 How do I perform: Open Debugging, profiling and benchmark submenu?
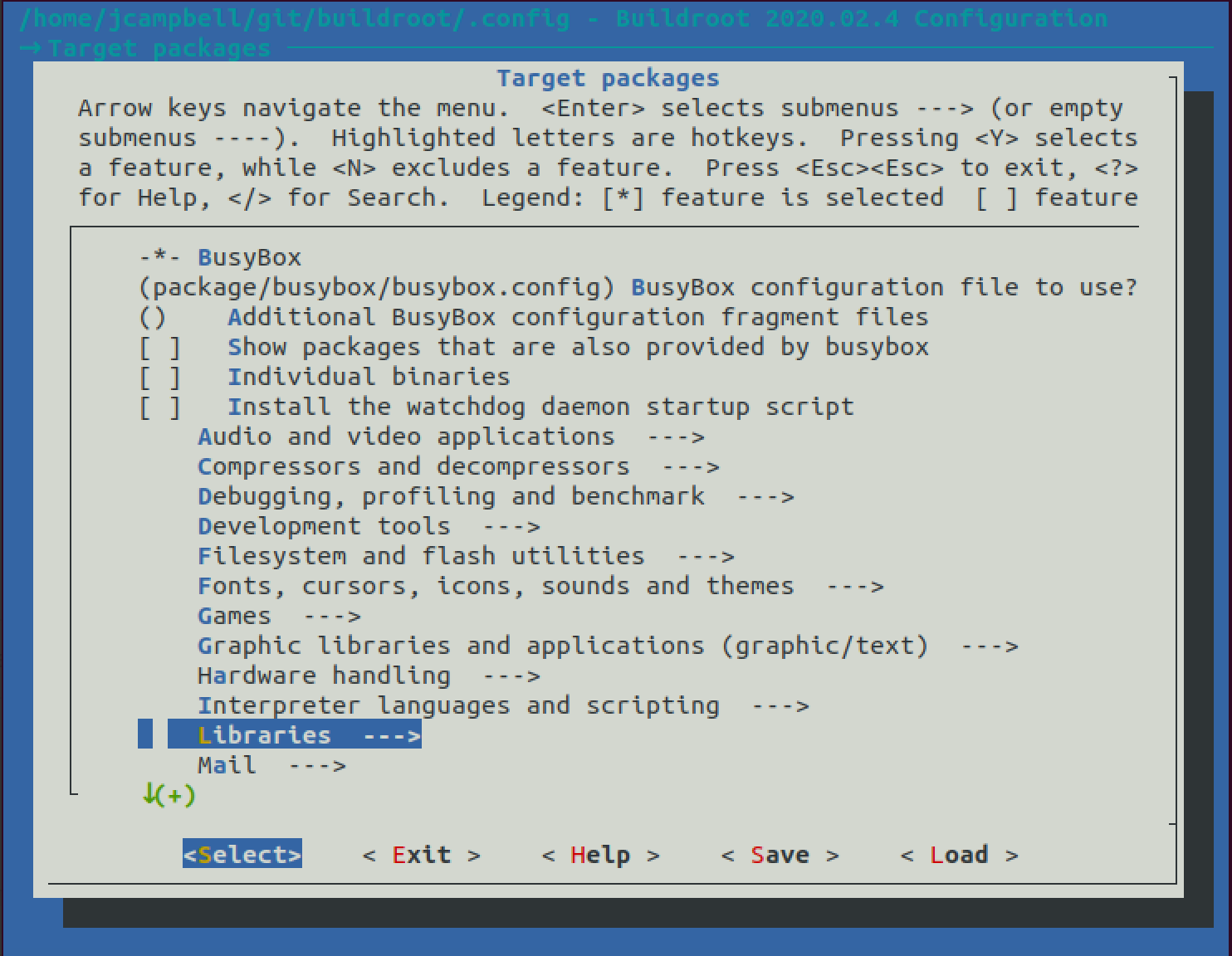point(496,496)
